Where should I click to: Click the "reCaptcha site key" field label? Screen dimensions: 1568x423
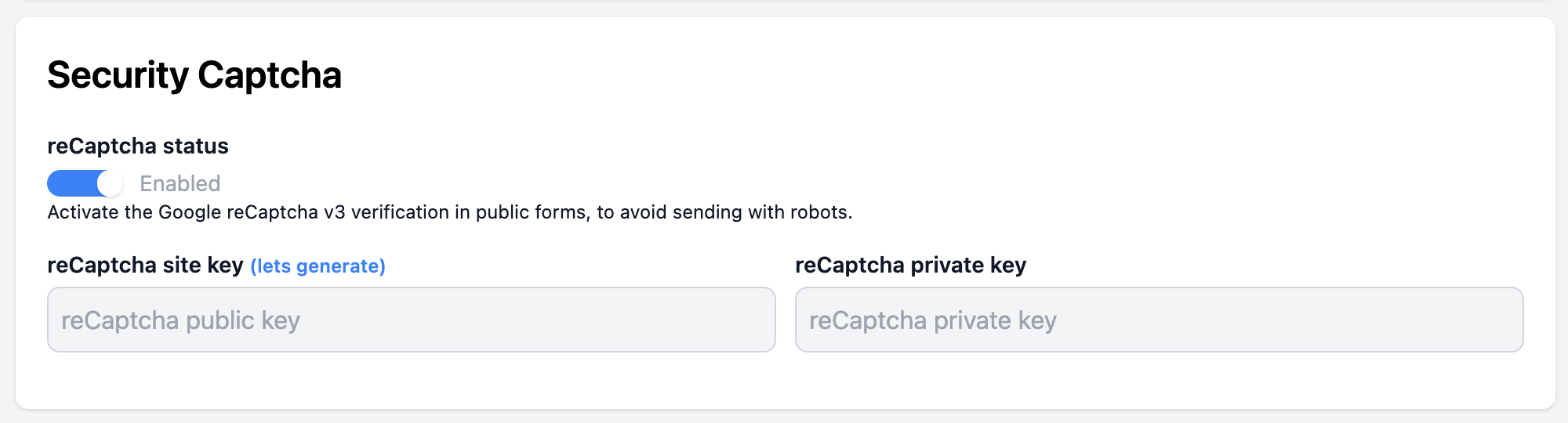145,266
